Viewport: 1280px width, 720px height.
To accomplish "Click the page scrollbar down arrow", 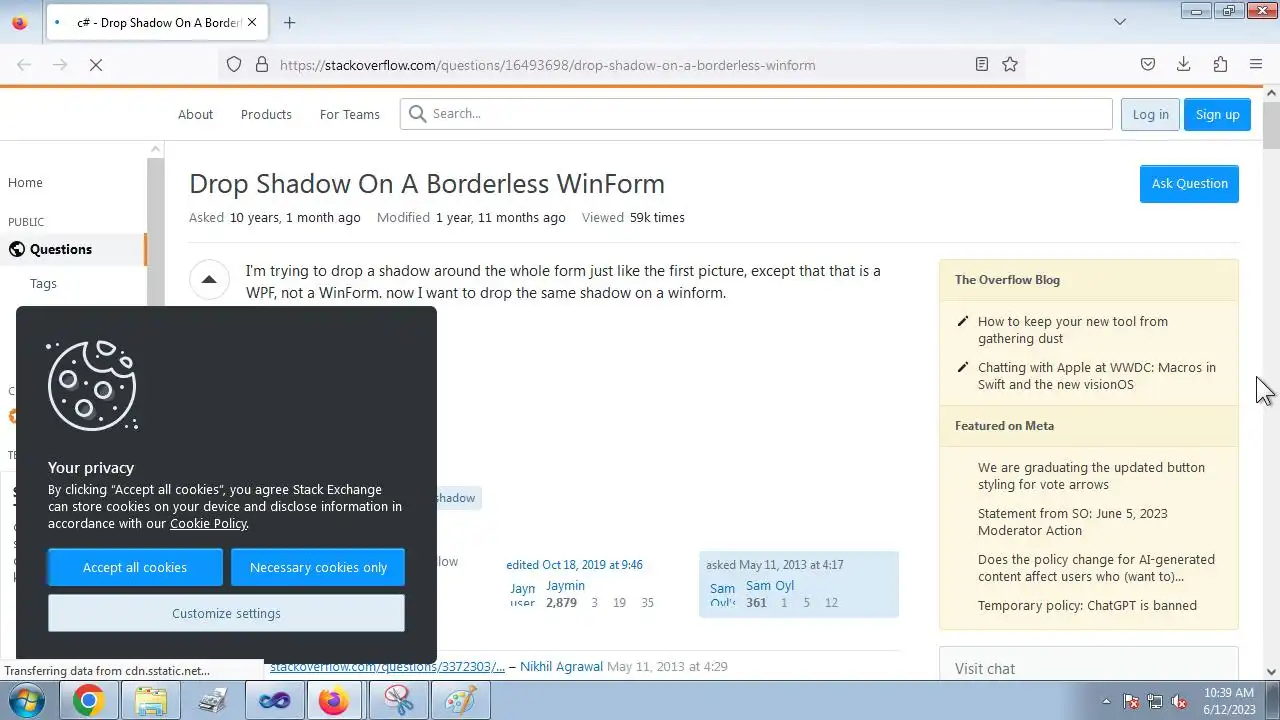I will click(1271, 672).
